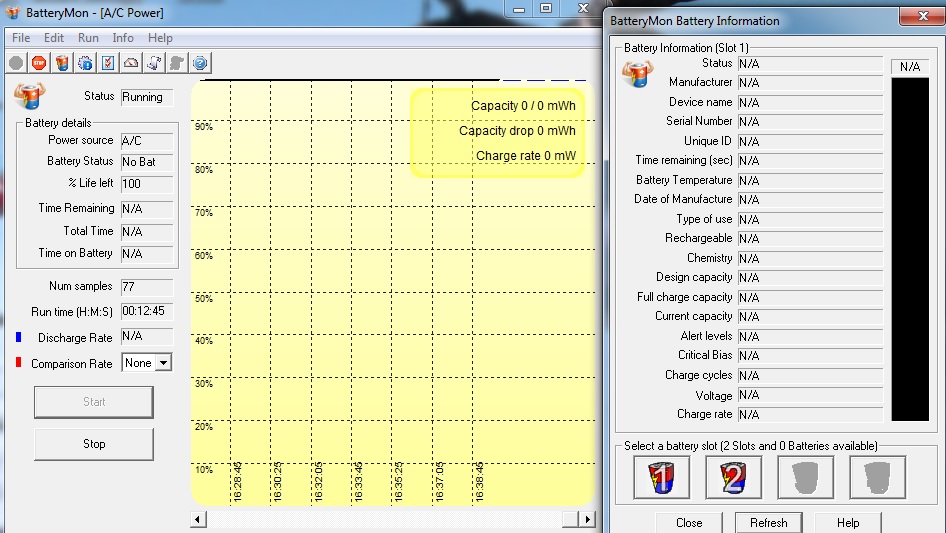
Task: Click the battery icon beside Status in main window
Action: coord(29,95)
